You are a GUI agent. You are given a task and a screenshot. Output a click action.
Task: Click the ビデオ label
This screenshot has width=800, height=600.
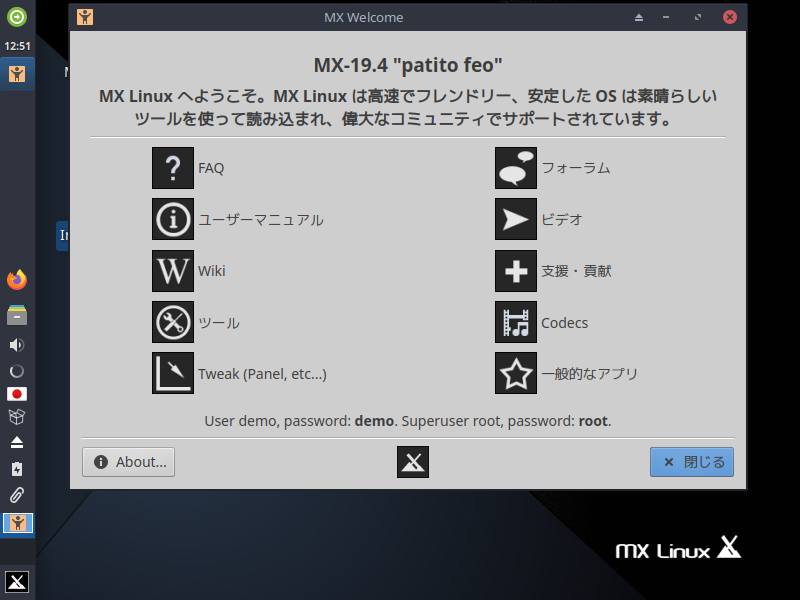[562, 219]
